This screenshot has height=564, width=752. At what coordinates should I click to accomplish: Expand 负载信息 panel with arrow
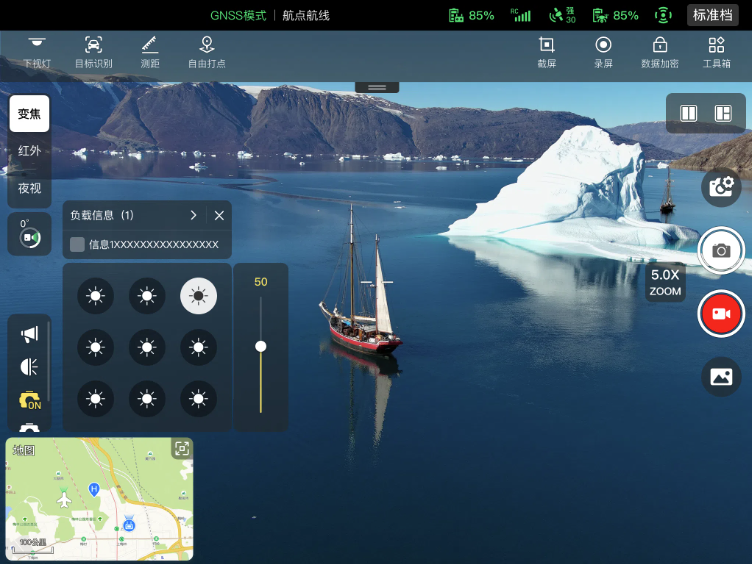click(193, 215)
